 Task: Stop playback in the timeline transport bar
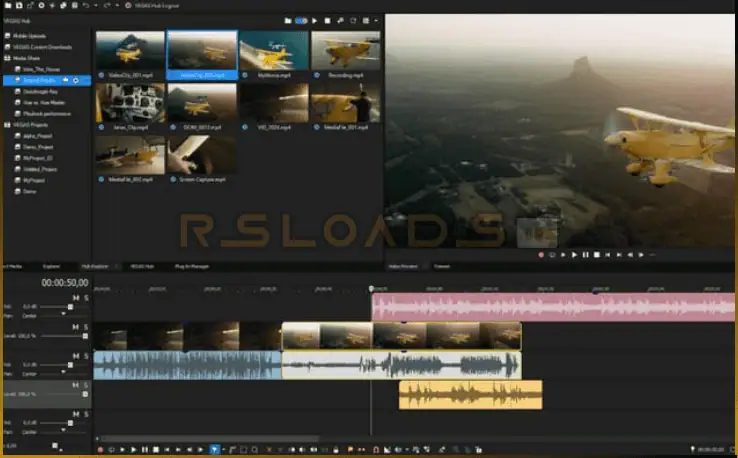coord(156,450)
